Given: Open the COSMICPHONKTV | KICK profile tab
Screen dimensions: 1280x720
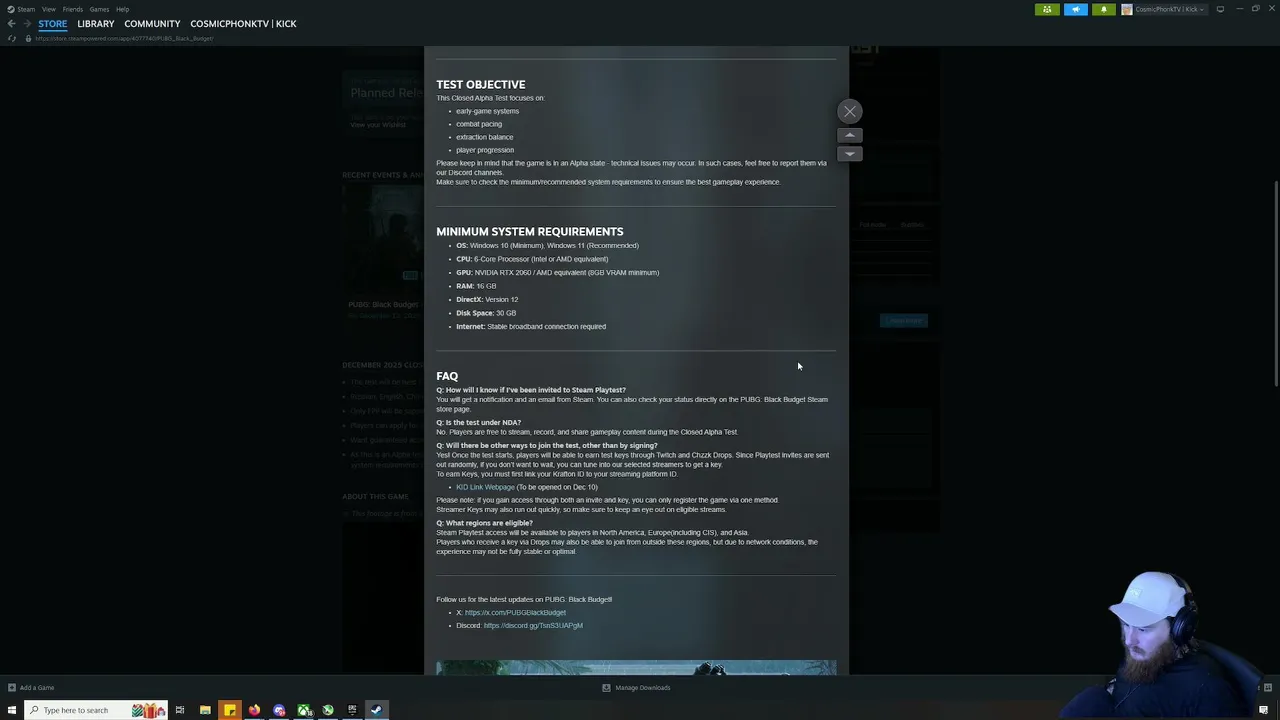Looking at the screenshot, I should [243, 24].
